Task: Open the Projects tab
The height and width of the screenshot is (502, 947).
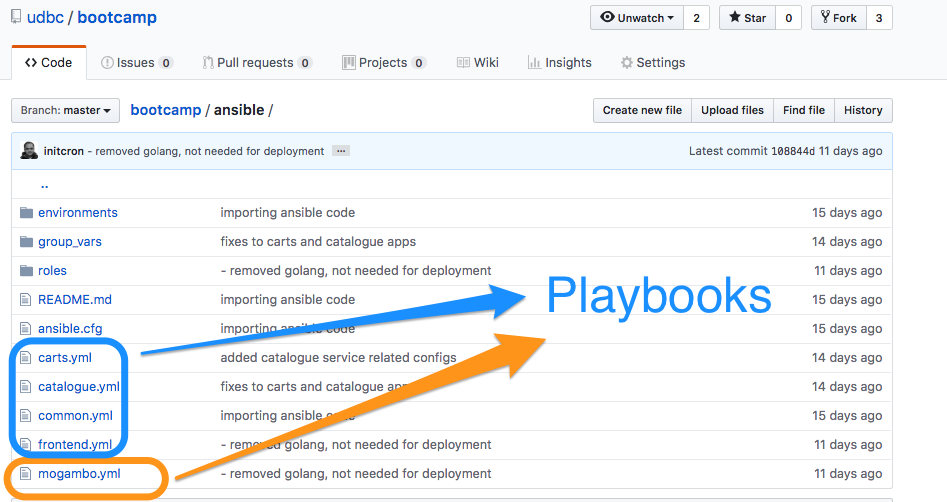Action: [x=384, y=63]
